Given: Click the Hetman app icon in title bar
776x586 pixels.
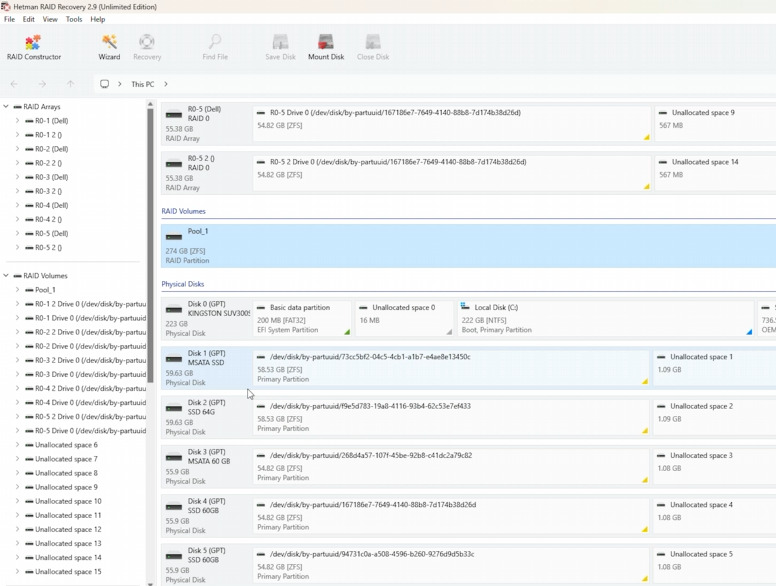Looking at the screenshot, I should pyautogui.click(x=5, y=6).
